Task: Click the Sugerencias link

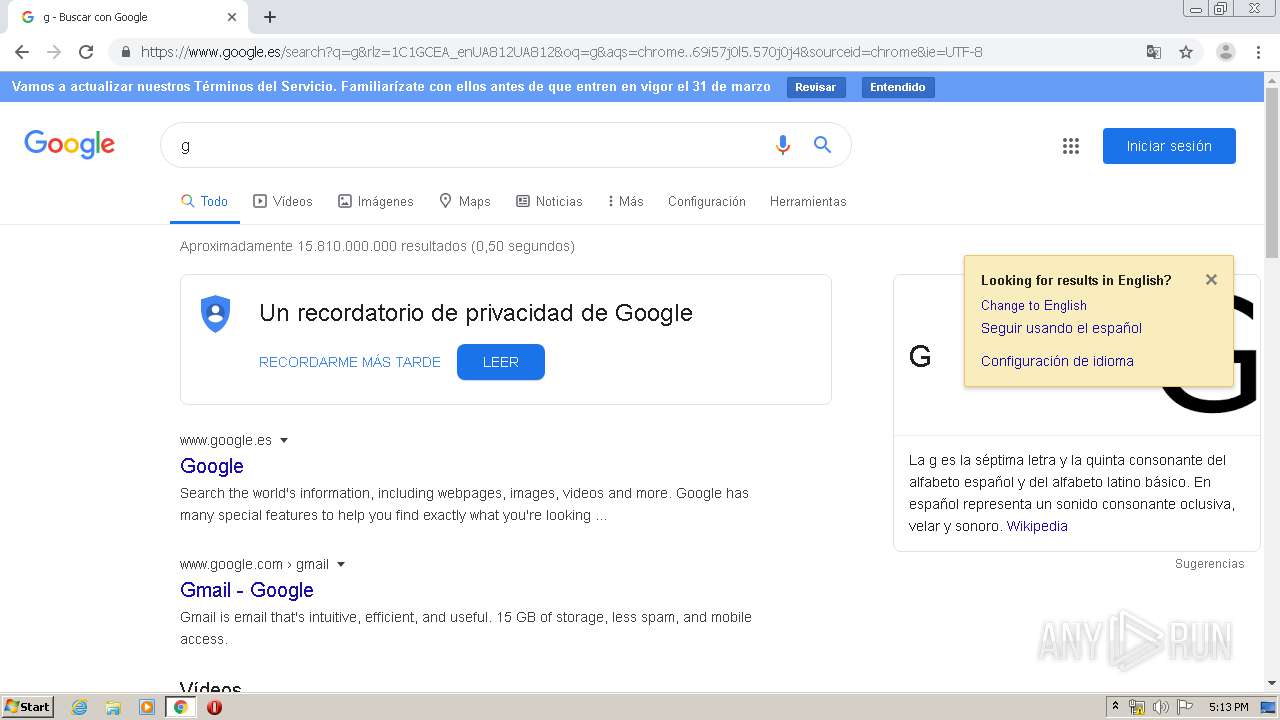Action: pyautogui.click(x=1210, y=564)
